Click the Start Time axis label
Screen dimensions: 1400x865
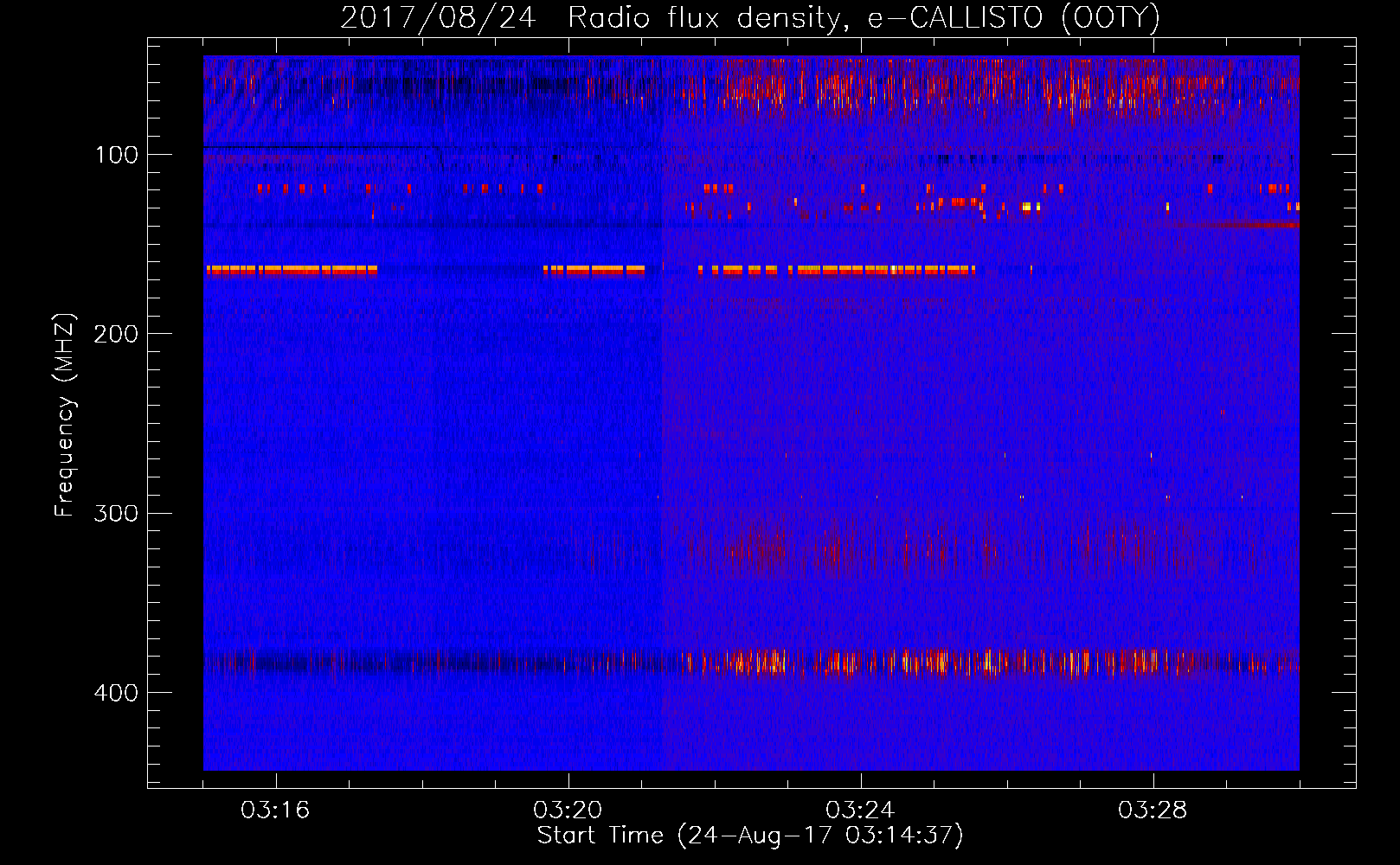[x=750, y=836]
